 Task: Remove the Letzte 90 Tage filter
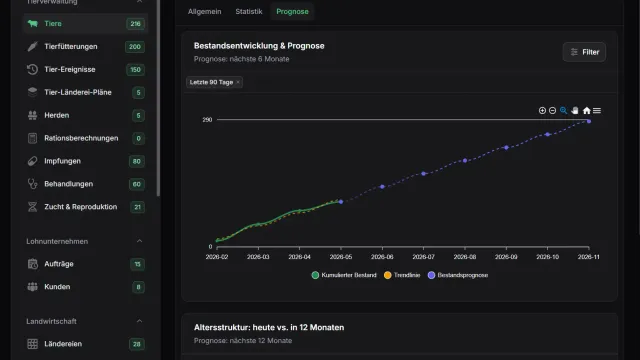point(238,82)
